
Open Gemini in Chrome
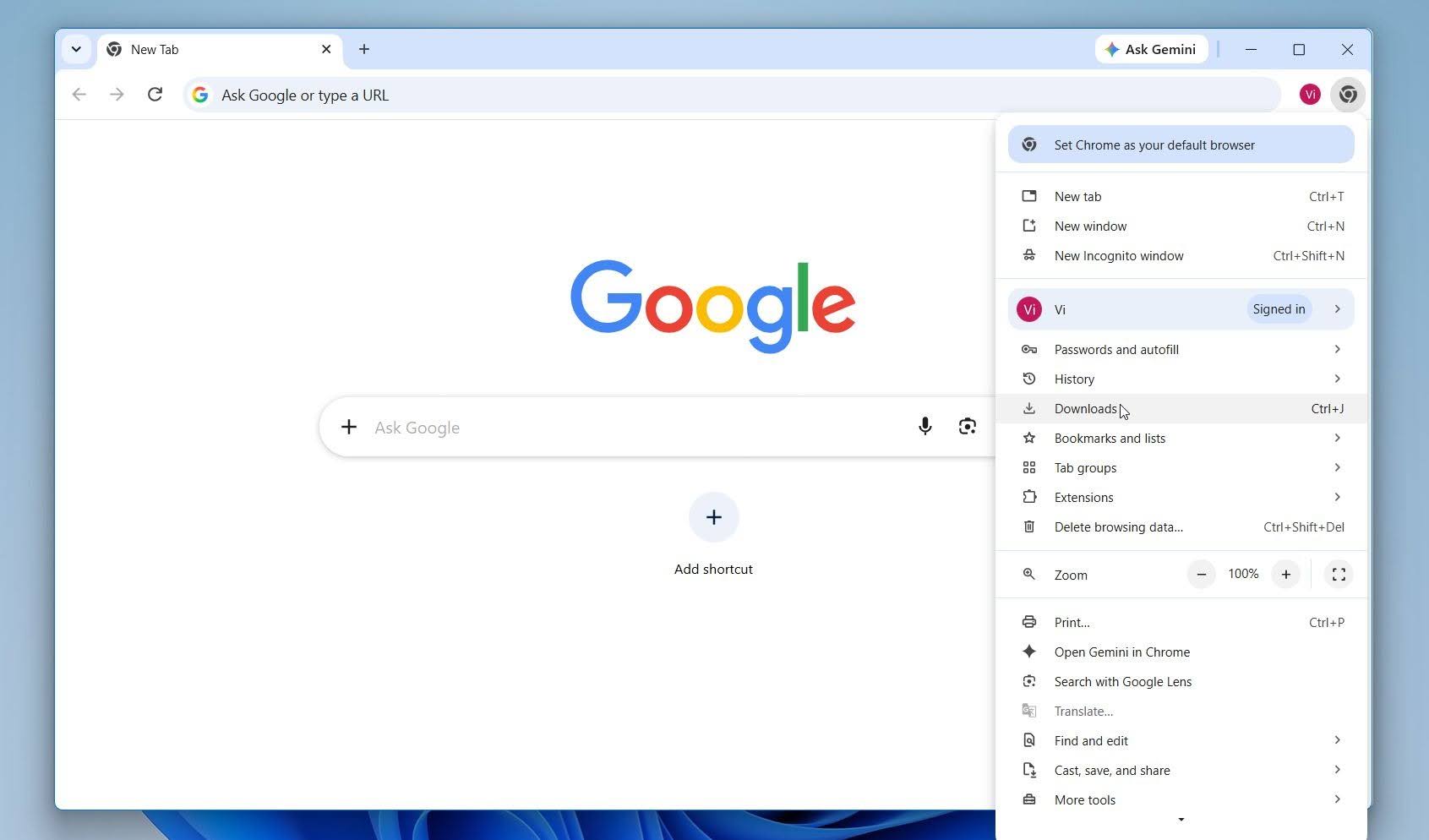click(1181, 652)
